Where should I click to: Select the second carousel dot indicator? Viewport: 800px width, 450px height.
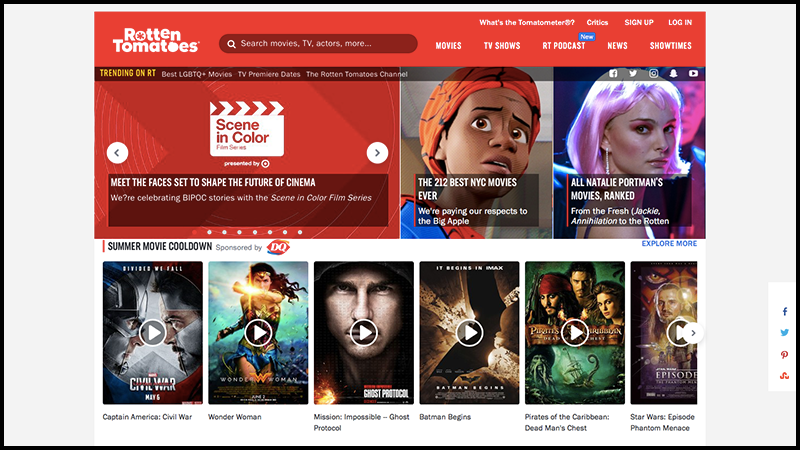(209, 232)
